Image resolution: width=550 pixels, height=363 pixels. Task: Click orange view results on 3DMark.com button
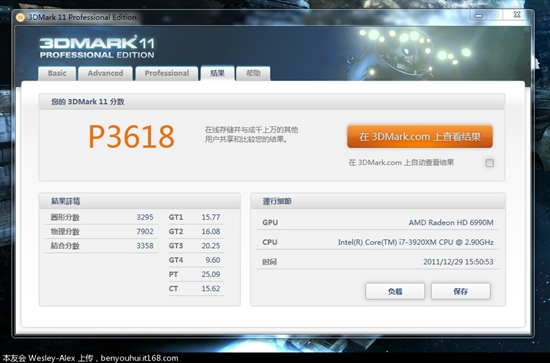click(420, 136)
